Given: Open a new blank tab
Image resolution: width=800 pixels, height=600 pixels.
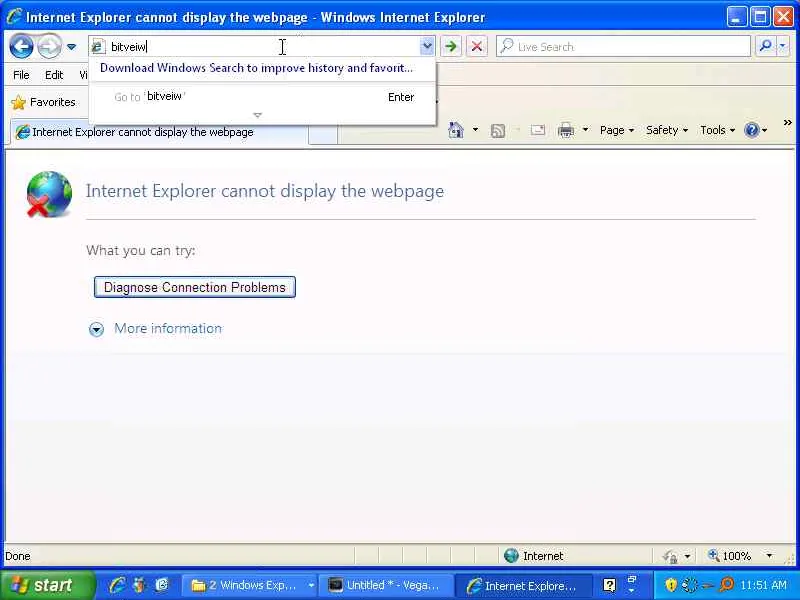Looking at the screenshot, I should click(322, 134).
